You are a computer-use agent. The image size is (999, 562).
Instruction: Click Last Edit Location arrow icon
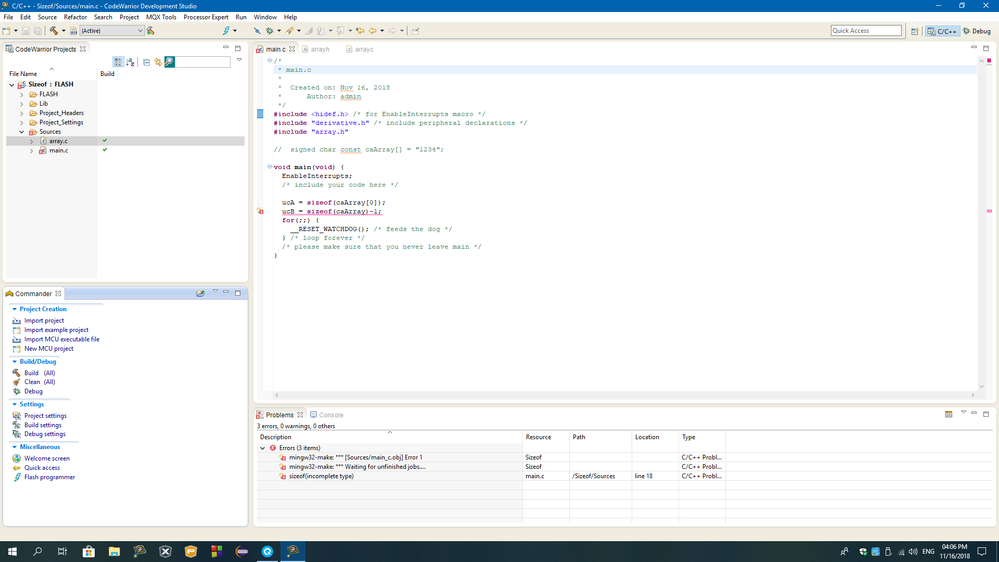[x=361, y=31]
